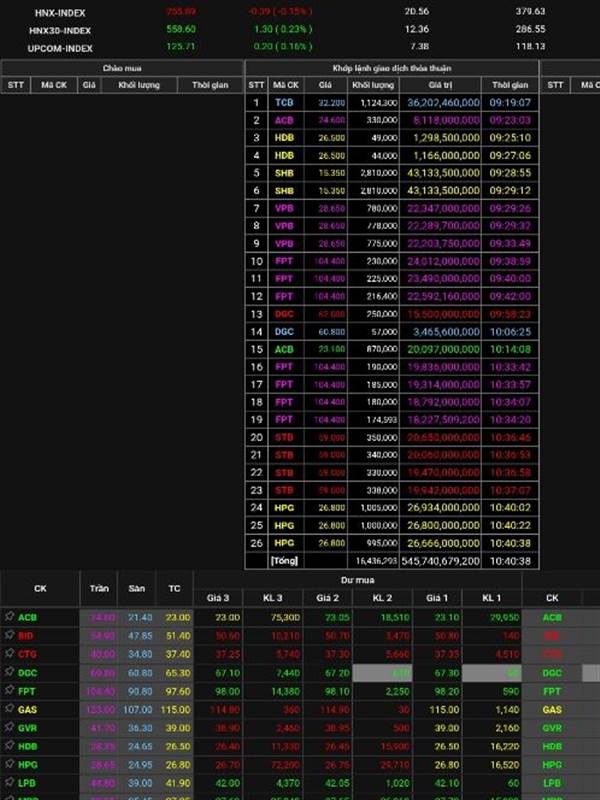Select STB volume 350,000
This screenshot has height=800, width=600.
(382, 438)
